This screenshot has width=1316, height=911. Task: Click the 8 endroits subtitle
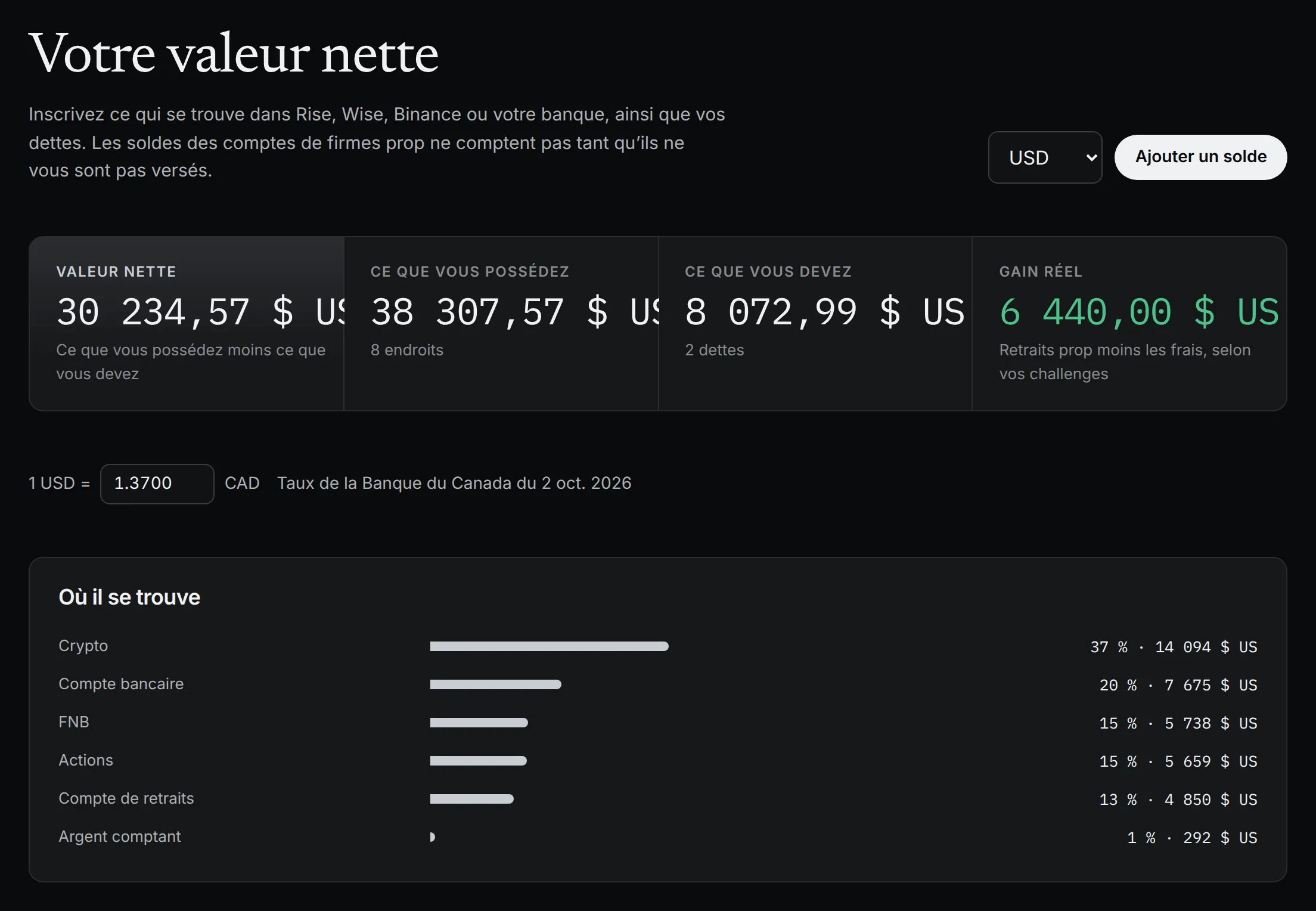407,350
